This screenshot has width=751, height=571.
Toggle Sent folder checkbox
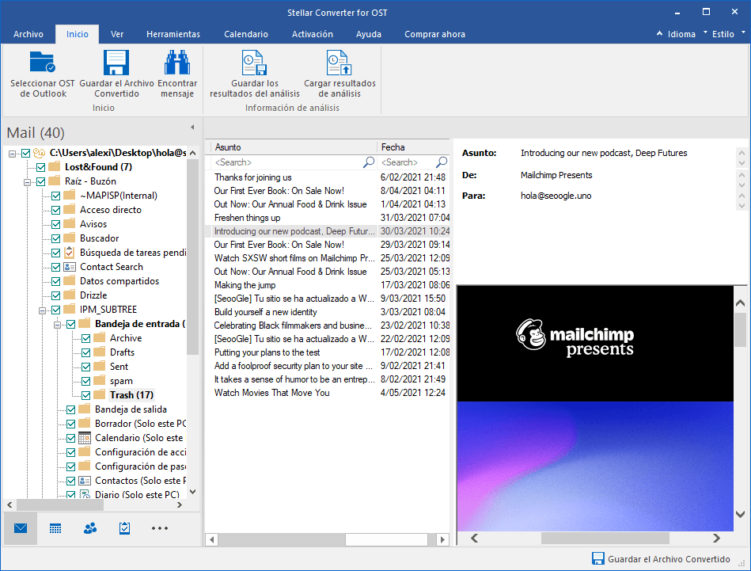86,367
